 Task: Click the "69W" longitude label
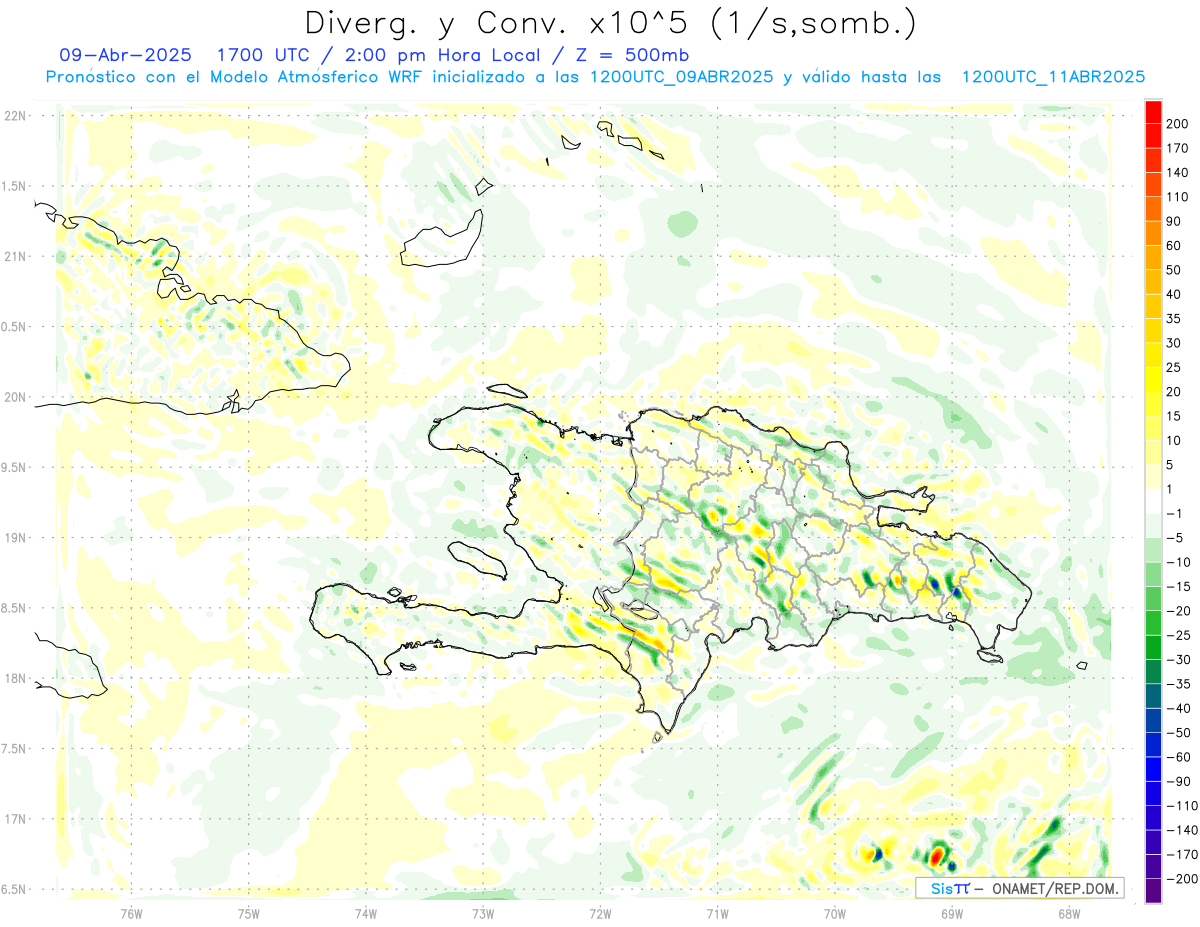pyautogui.click(x=951, y=913)
